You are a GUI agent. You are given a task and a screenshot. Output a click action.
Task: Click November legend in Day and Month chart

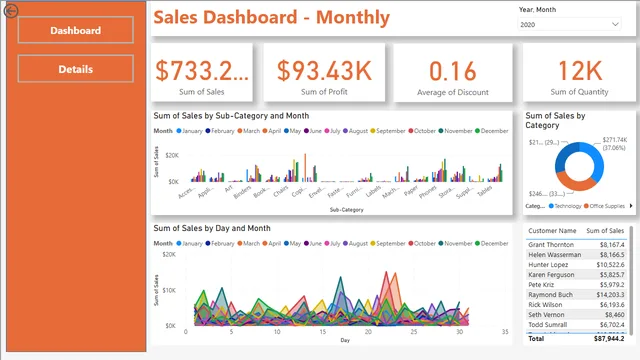pyautogui.click(x=456, y=244)
